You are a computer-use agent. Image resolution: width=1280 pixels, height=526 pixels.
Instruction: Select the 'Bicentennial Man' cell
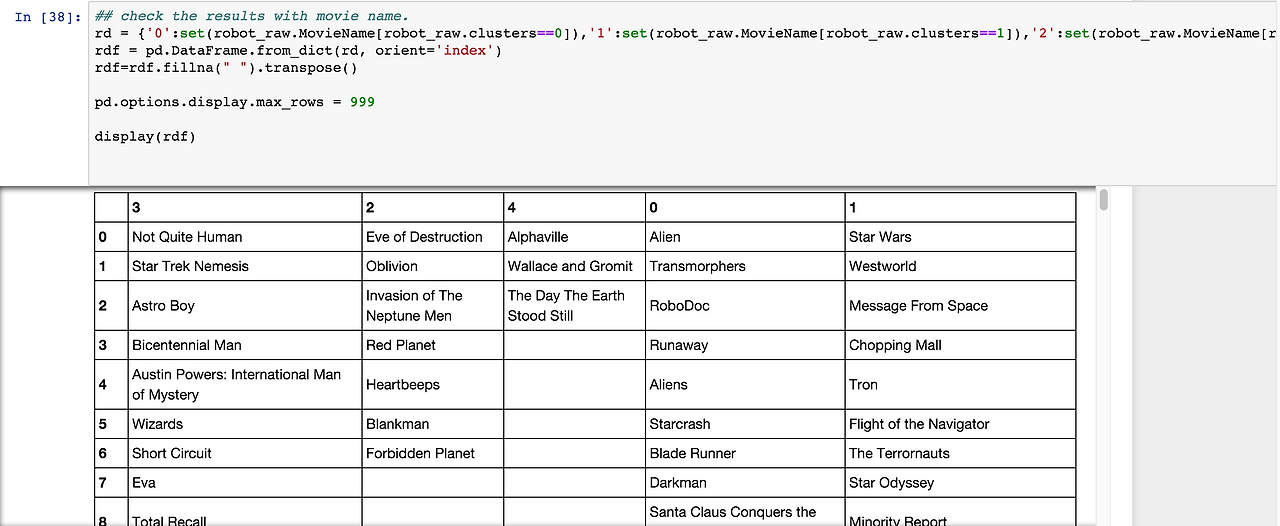point(245,345)
